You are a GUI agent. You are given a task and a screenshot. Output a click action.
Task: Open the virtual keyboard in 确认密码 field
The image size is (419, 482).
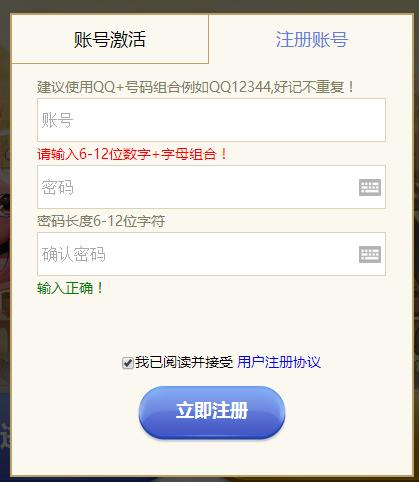click(x=370, y=254)
